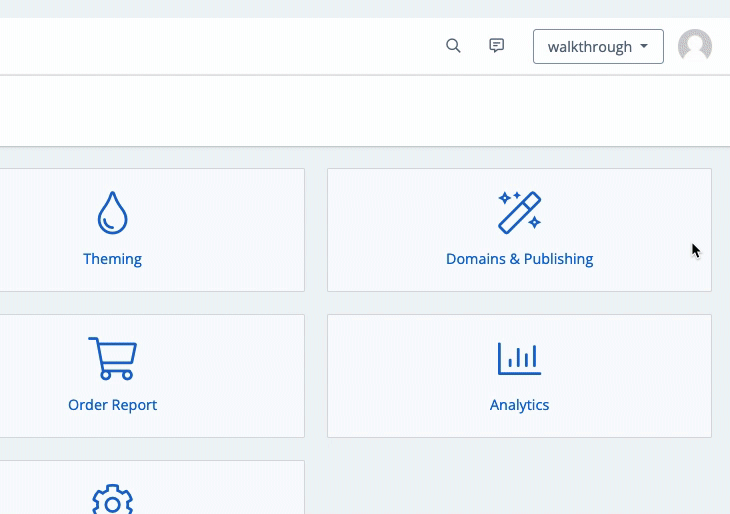
Task: Click the caret arrow beside walkthrough
Action: click(x=644, y=47)
